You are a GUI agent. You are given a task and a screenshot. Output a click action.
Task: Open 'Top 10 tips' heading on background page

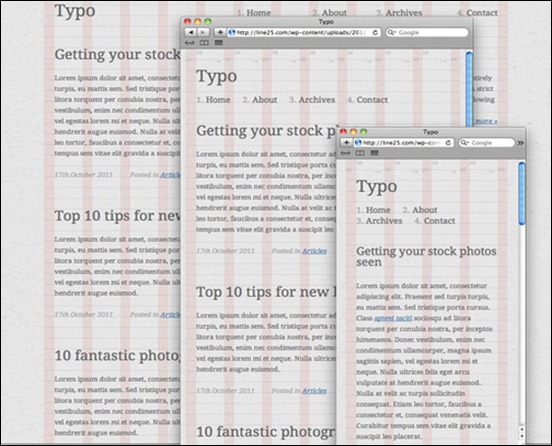[117, 216]
